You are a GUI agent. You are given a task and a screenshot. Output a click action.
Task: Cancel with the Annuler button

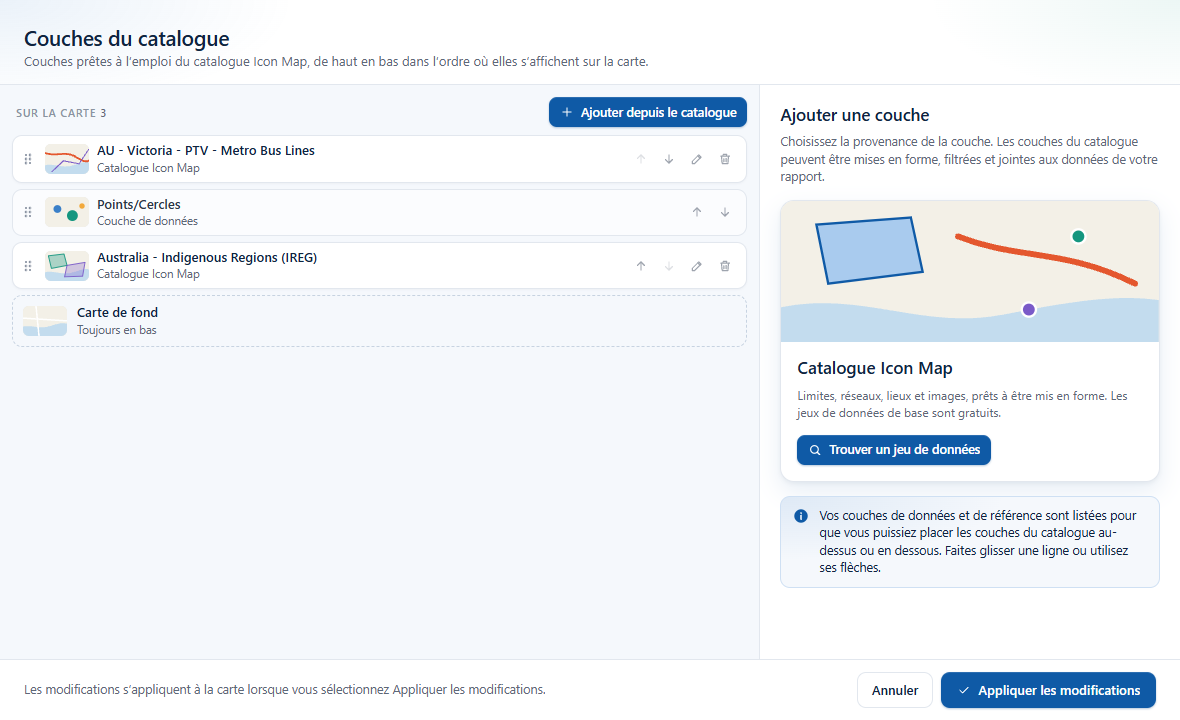[895, 690]
